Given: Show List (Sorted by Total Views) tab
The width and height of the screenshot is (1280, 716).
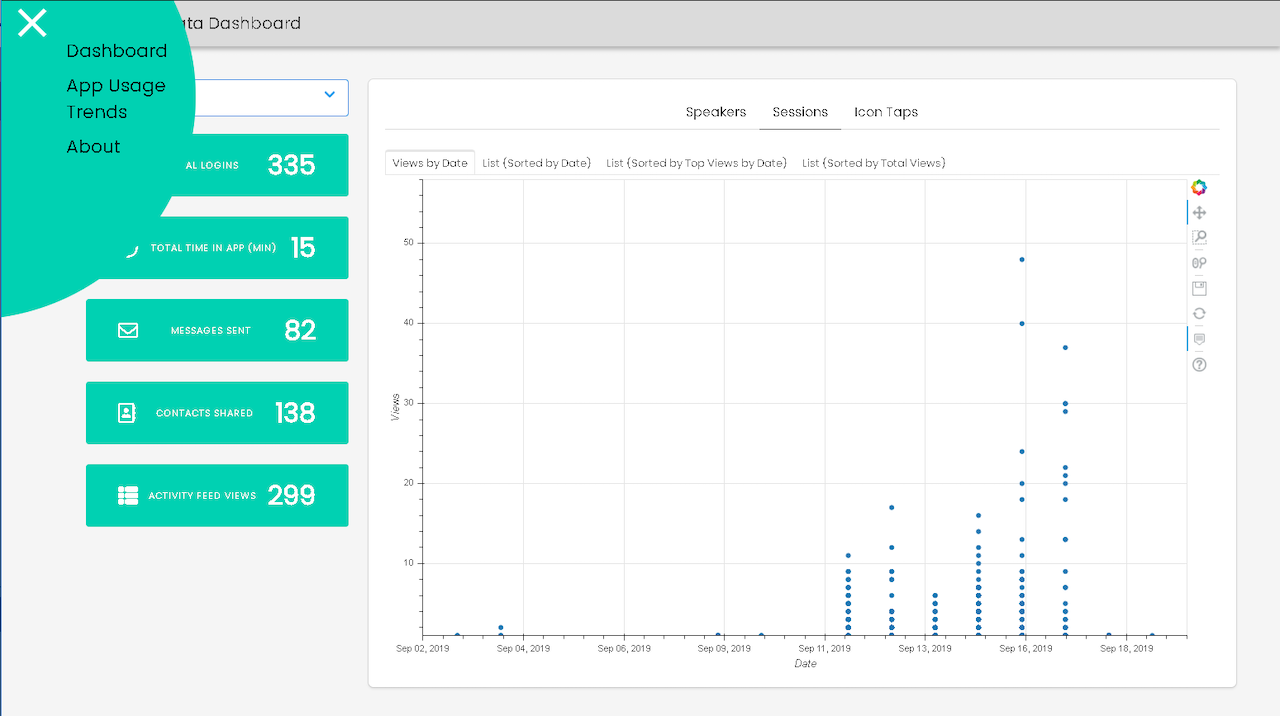Looking at the screenshot, I should pos(873,163).
